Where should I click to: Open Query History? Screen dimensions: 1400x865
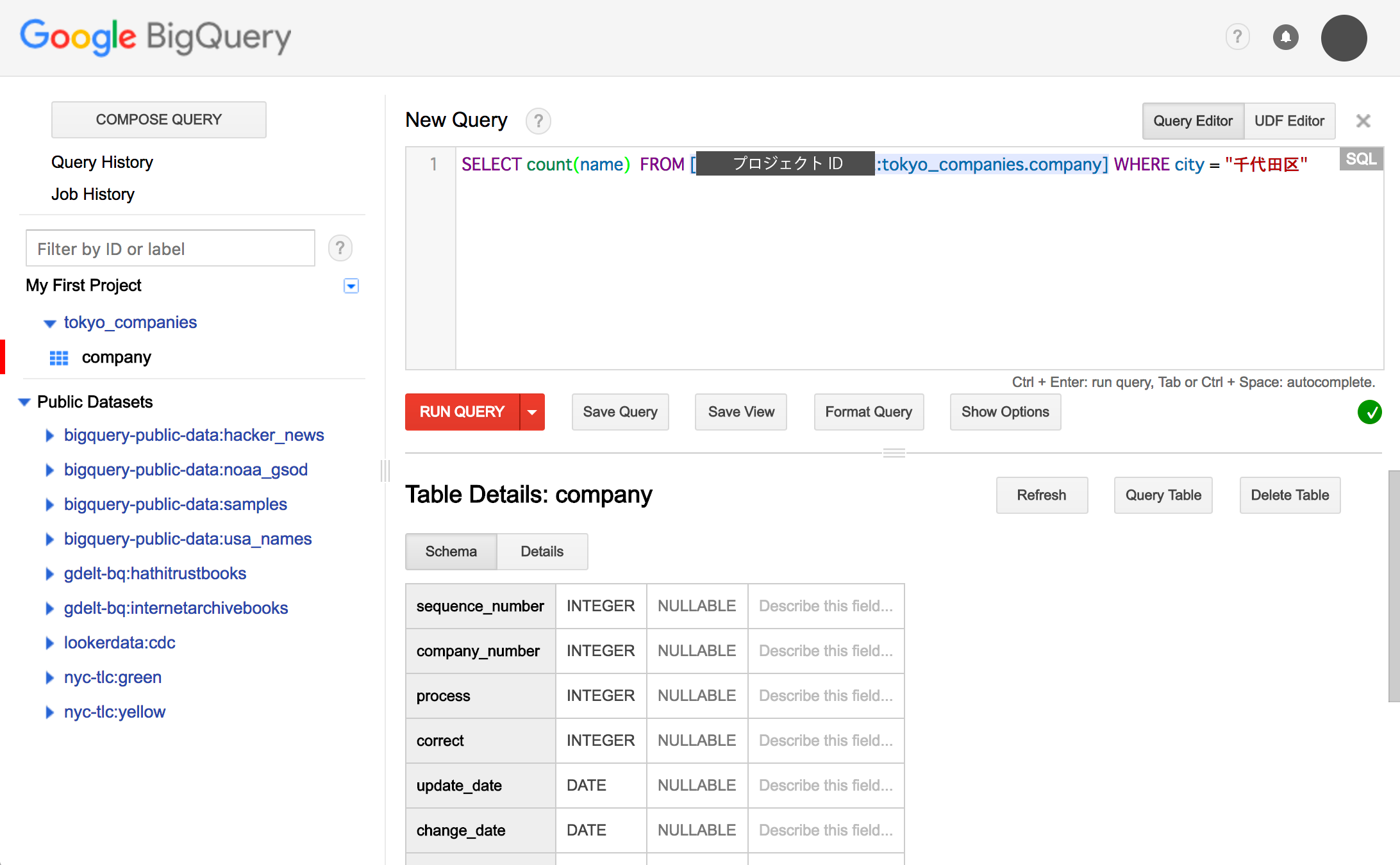click(102, 162)
